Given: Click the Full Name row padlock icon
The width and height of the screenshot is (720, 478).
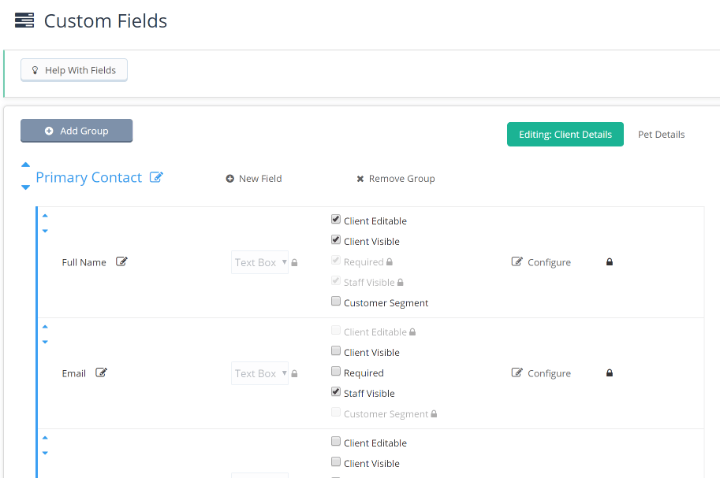Looking at the screenshot, I should [609, 262].
